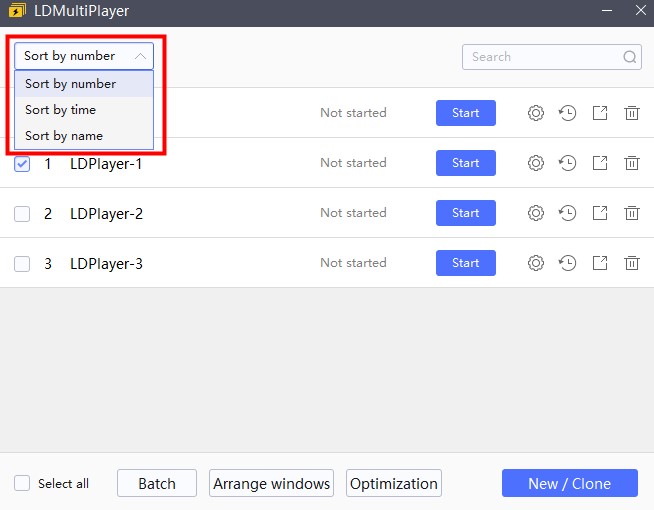The width and height of the screenshot is (654, 510).
Task: Click create shortcut icon for LDPlayer-1
Action: (x=600, y=163)
